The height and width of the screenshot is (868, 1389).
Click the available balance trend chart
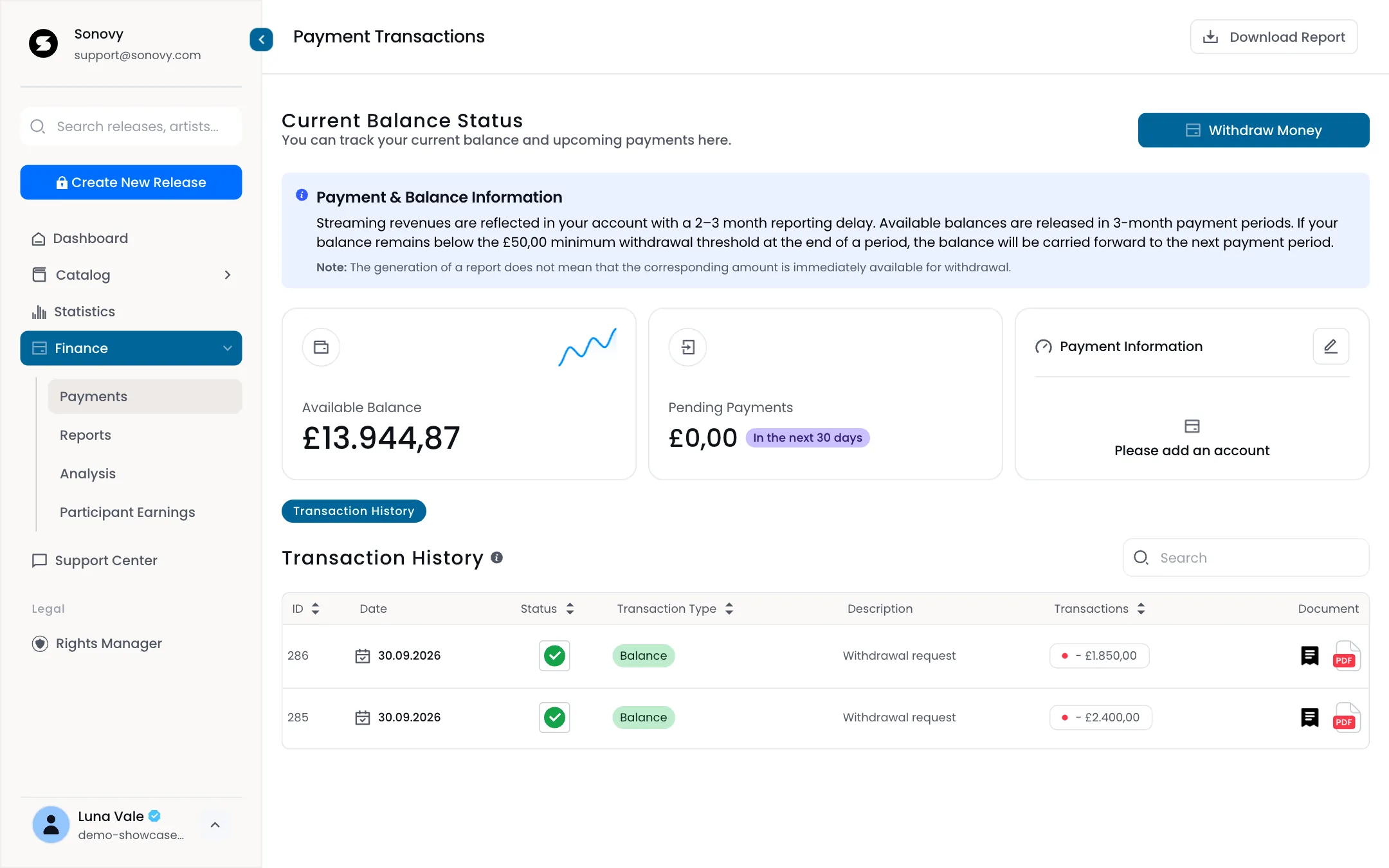point(588,347)
